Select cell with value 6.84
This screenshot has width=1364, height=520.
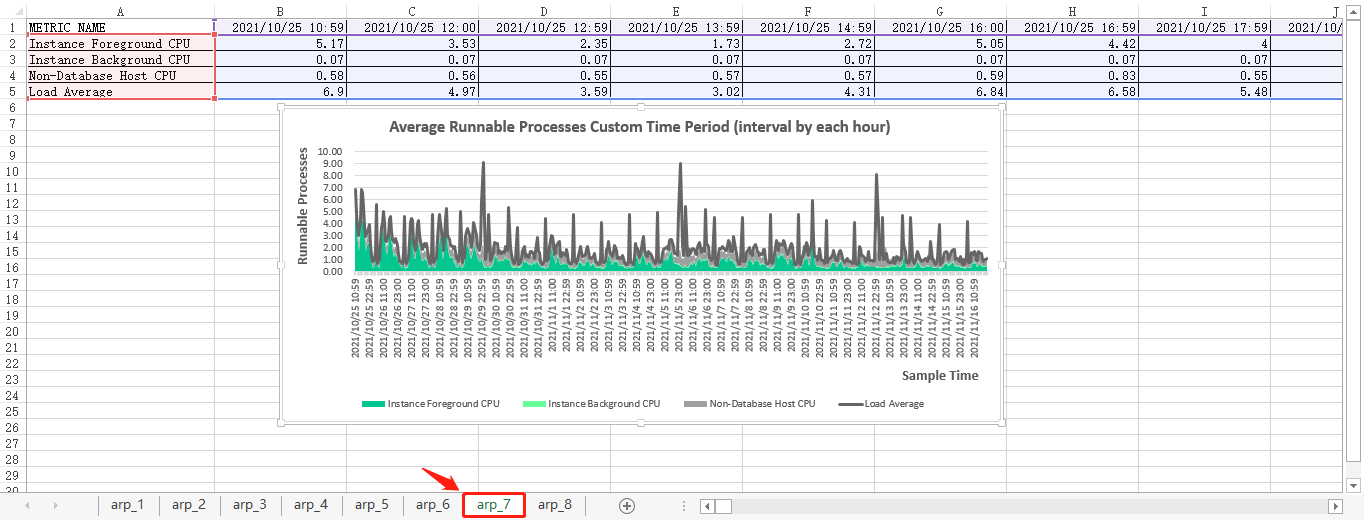point(940,92)
